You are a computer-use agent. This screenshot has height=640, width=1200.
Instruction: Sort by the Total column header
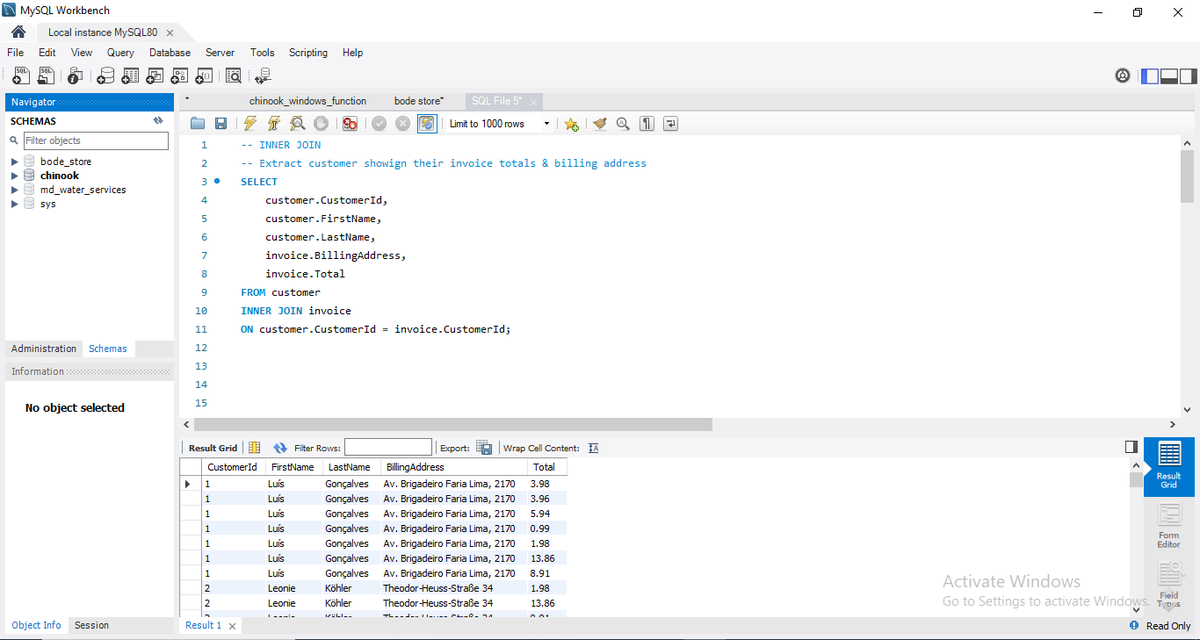(547, 467)
